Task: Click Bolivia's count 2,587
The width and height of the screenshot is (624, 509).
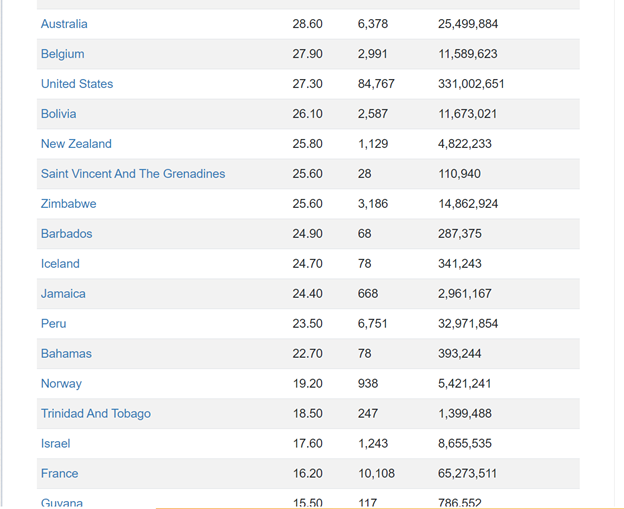Action: click(373, 114)
